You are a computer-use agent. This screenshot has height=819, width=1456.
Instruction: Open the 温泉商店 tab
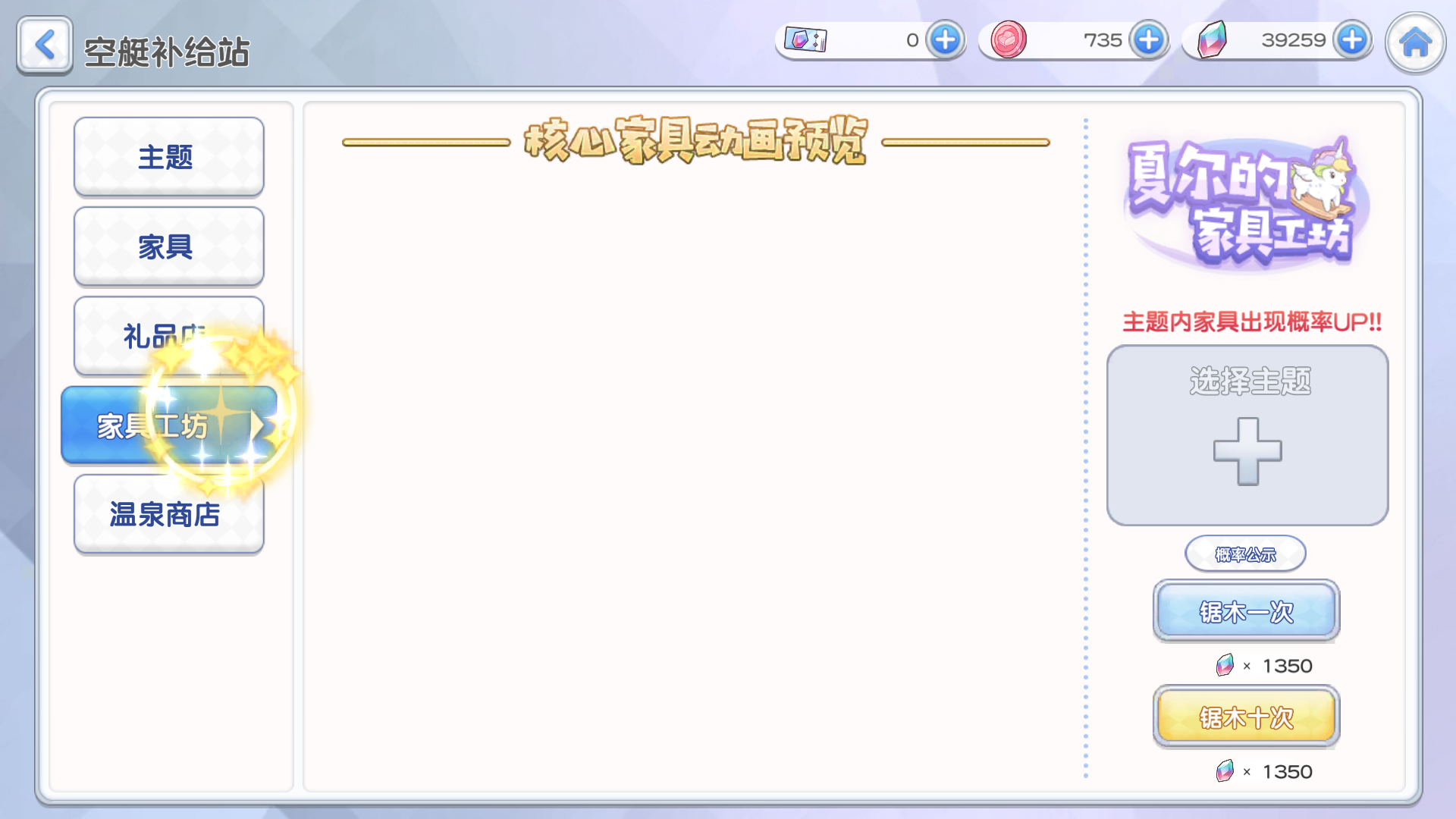click(169, 514)
